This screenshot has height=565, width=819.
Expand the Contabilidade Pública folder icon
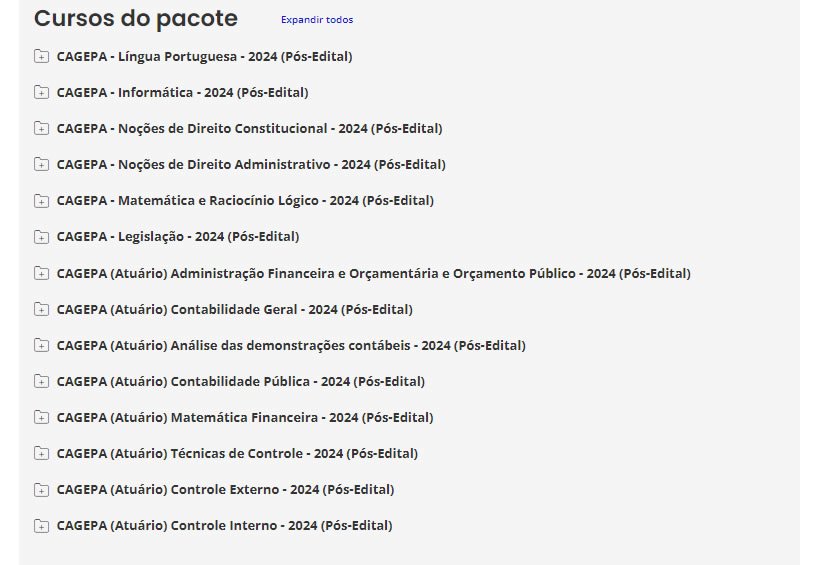point(41,382)
